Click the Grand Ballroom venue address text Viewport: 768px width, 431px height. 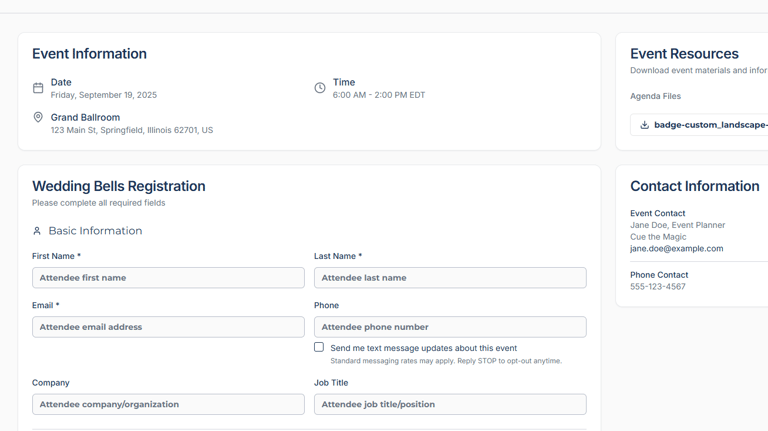(x=131, y=130)
